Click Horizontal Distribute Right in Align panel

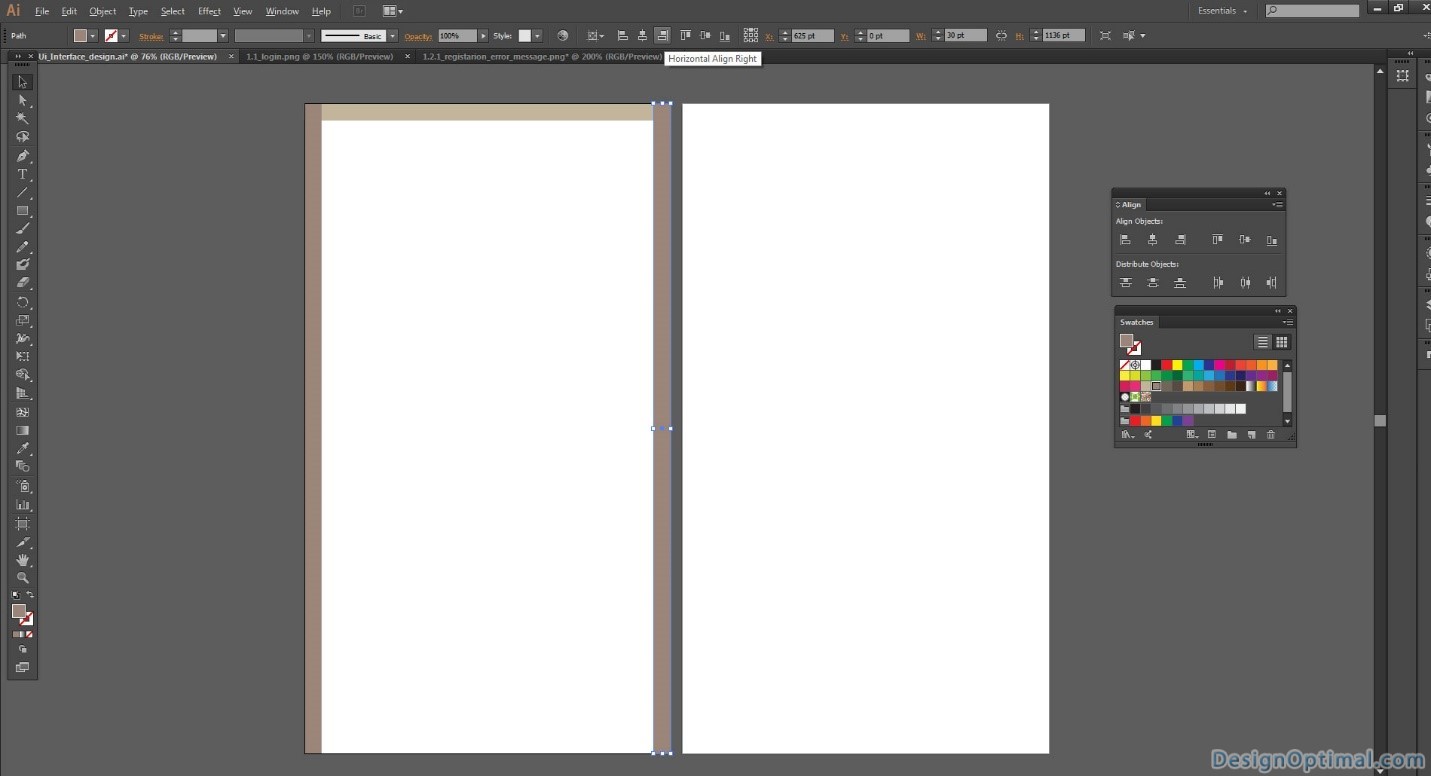tap(1272, 283)
